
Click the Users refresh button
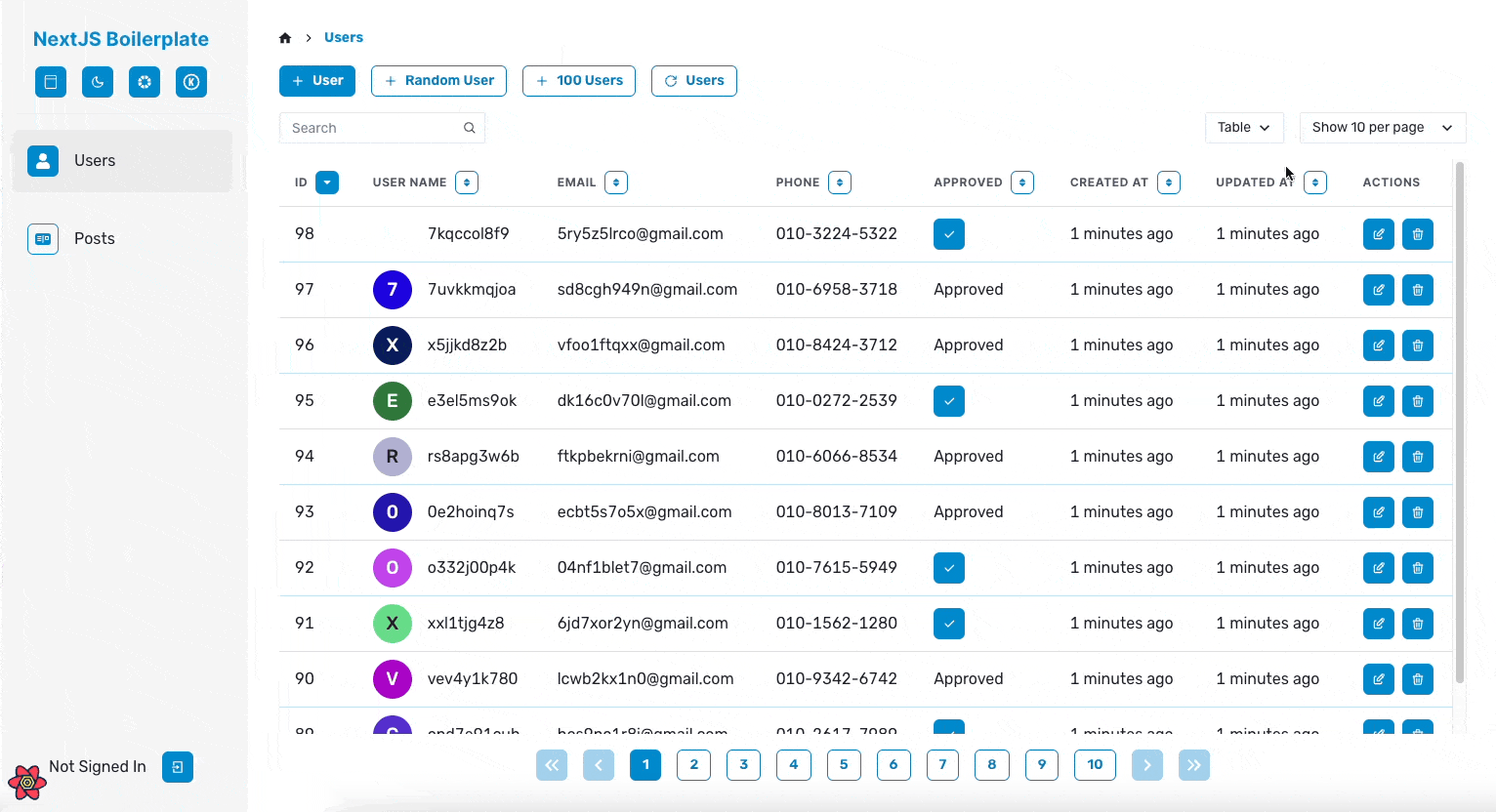click(694, 81)
